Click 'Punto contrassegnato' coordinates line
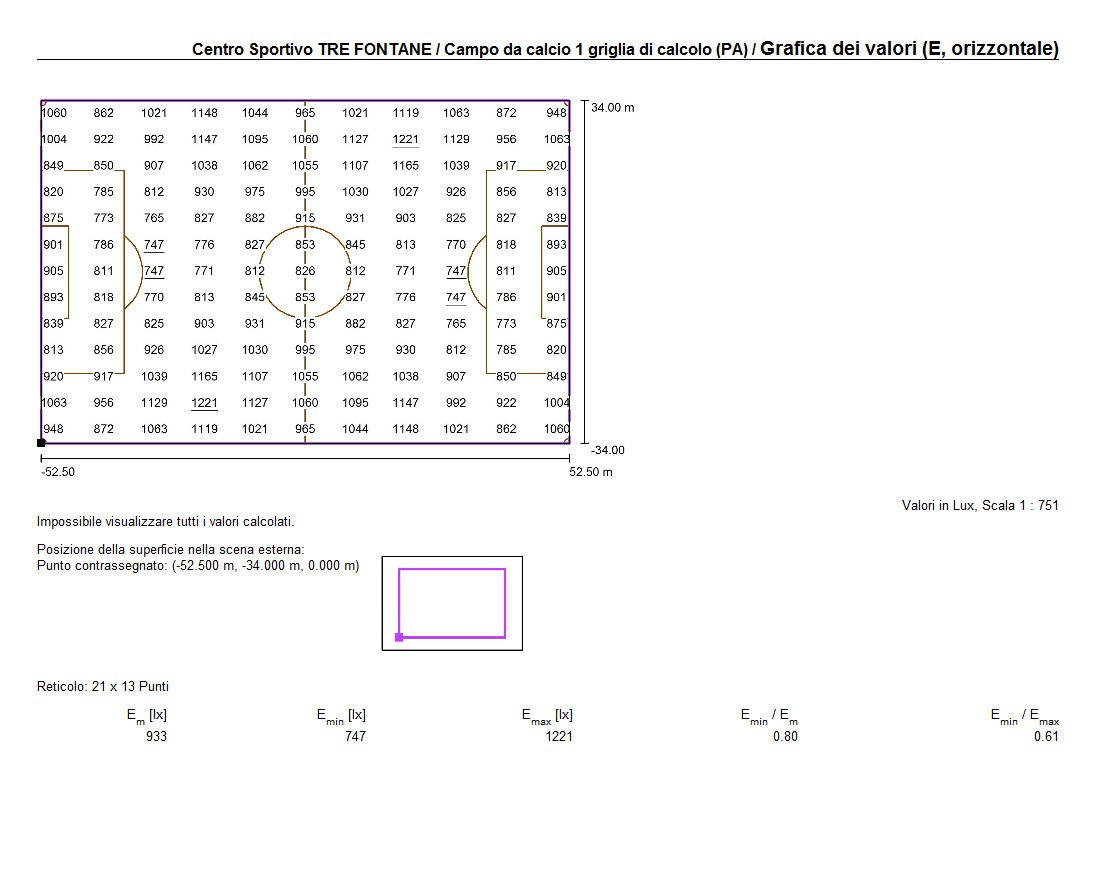 click(x=198, y=565)
